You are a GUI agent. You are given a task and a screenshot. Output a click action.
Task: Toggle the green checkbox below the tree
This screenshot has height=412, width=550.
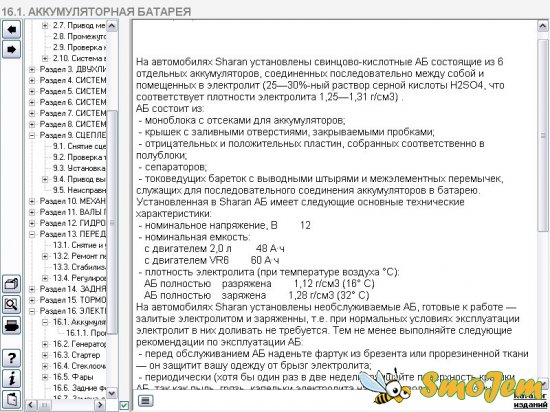(x=124, y=405)
